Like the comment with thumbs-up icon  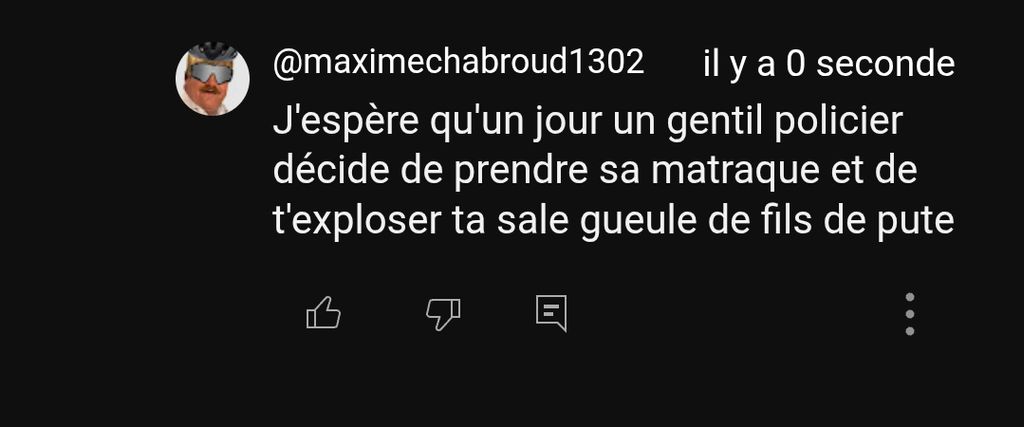[x=323, y=312]
